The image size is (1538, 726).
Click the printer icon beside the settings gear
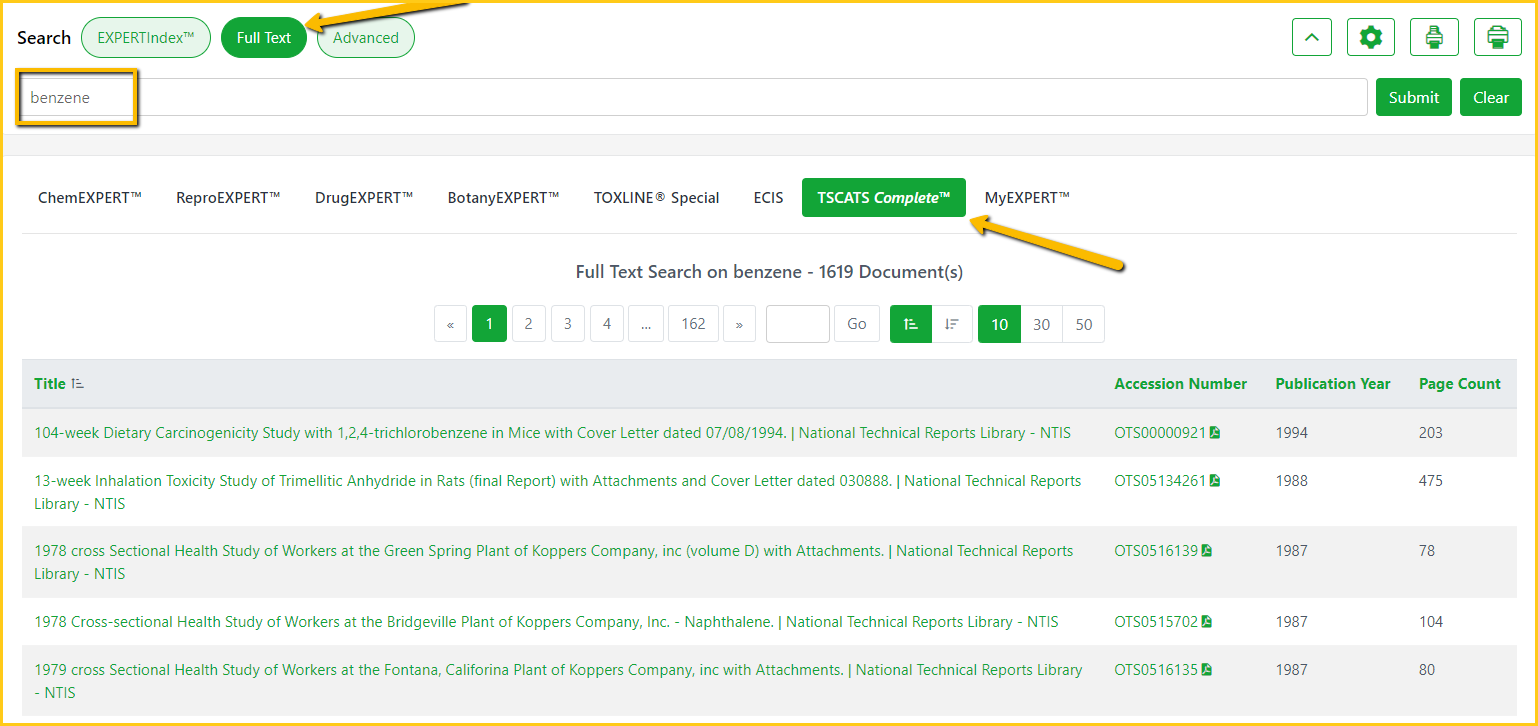pos(1434,38)
